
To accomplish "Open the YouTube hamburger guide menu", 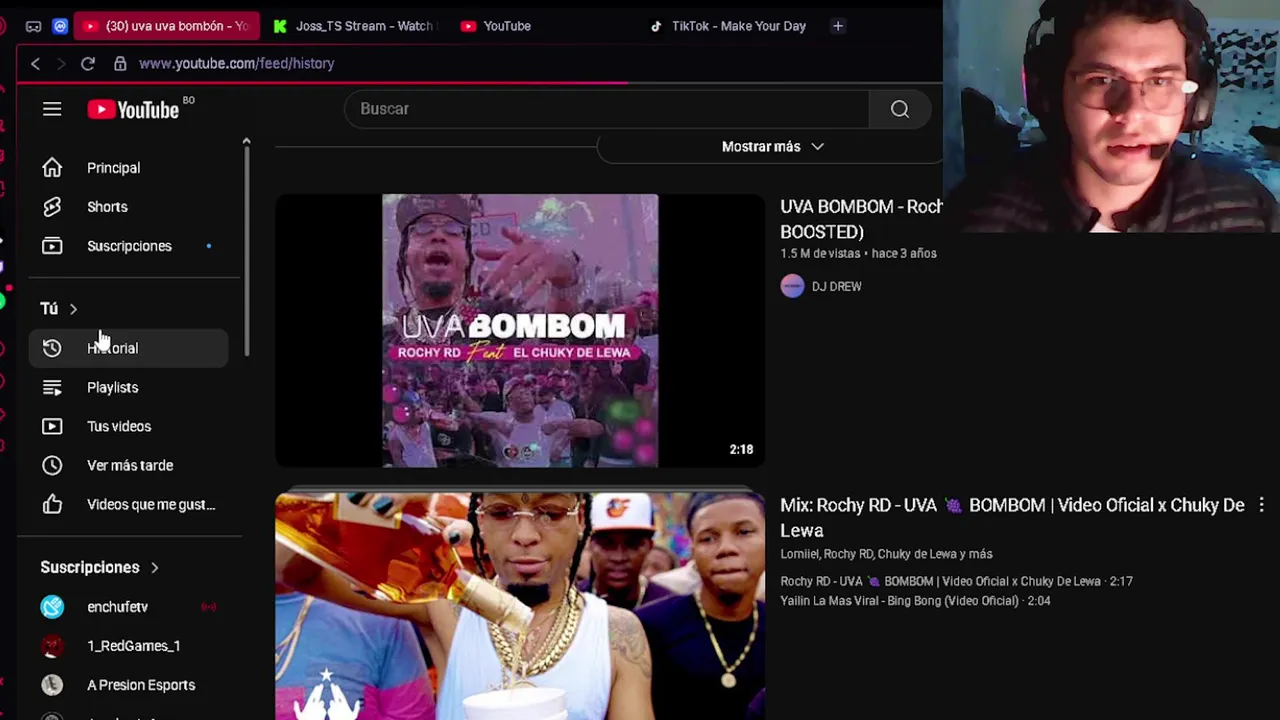I will pyautogui.click(x=52, y=109).
